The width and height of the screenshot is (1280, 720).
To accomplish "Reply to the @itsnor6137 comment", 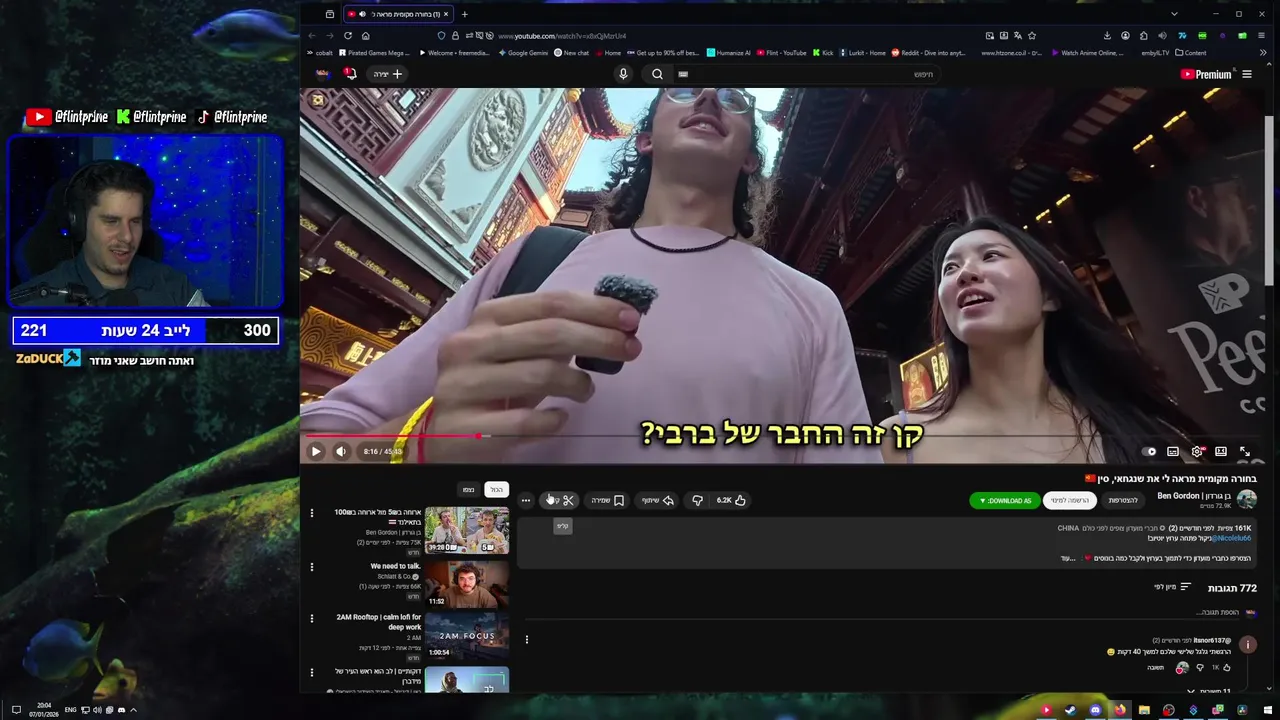I will pyautogui.click(x=1156, y=667).
